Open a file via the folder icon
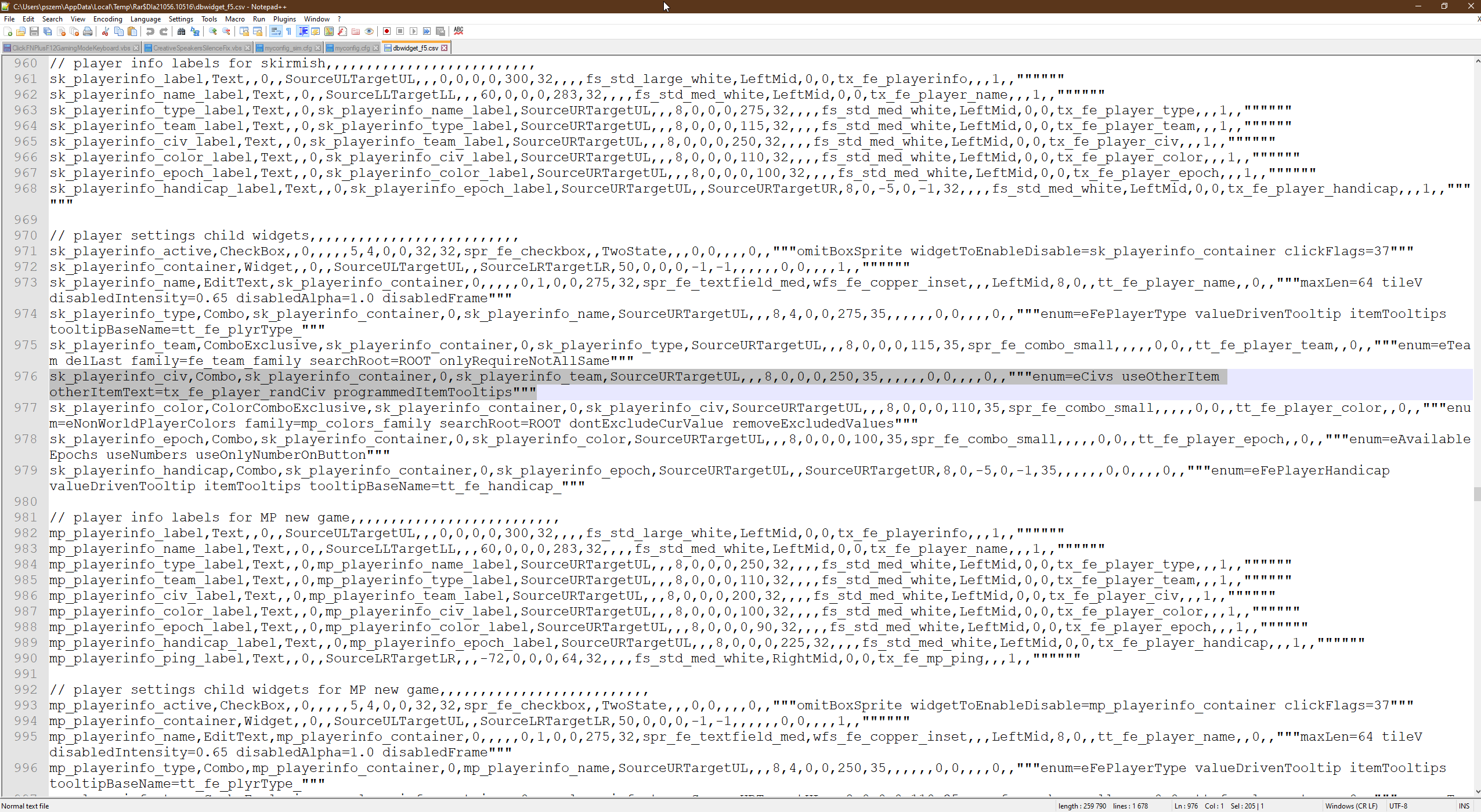Screen dimensions: 1481x812 click(x=21, y=31)
